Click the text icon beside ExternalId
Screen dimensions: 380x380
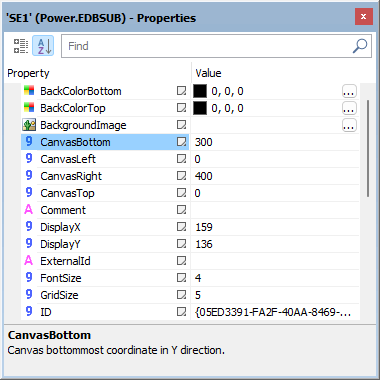[x=29, y=261]
